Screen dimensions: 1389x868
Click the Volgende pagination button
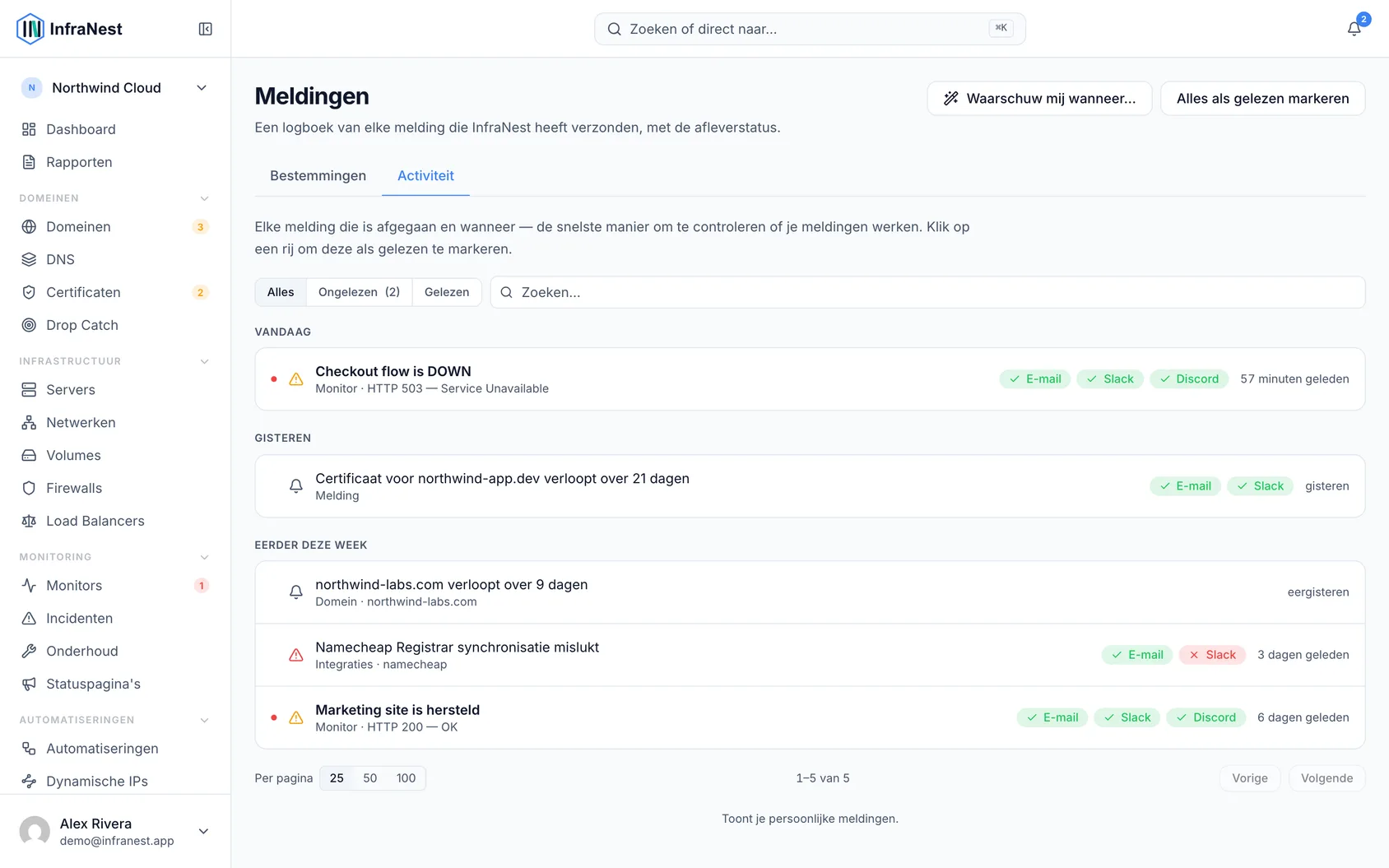point(1326,778)
